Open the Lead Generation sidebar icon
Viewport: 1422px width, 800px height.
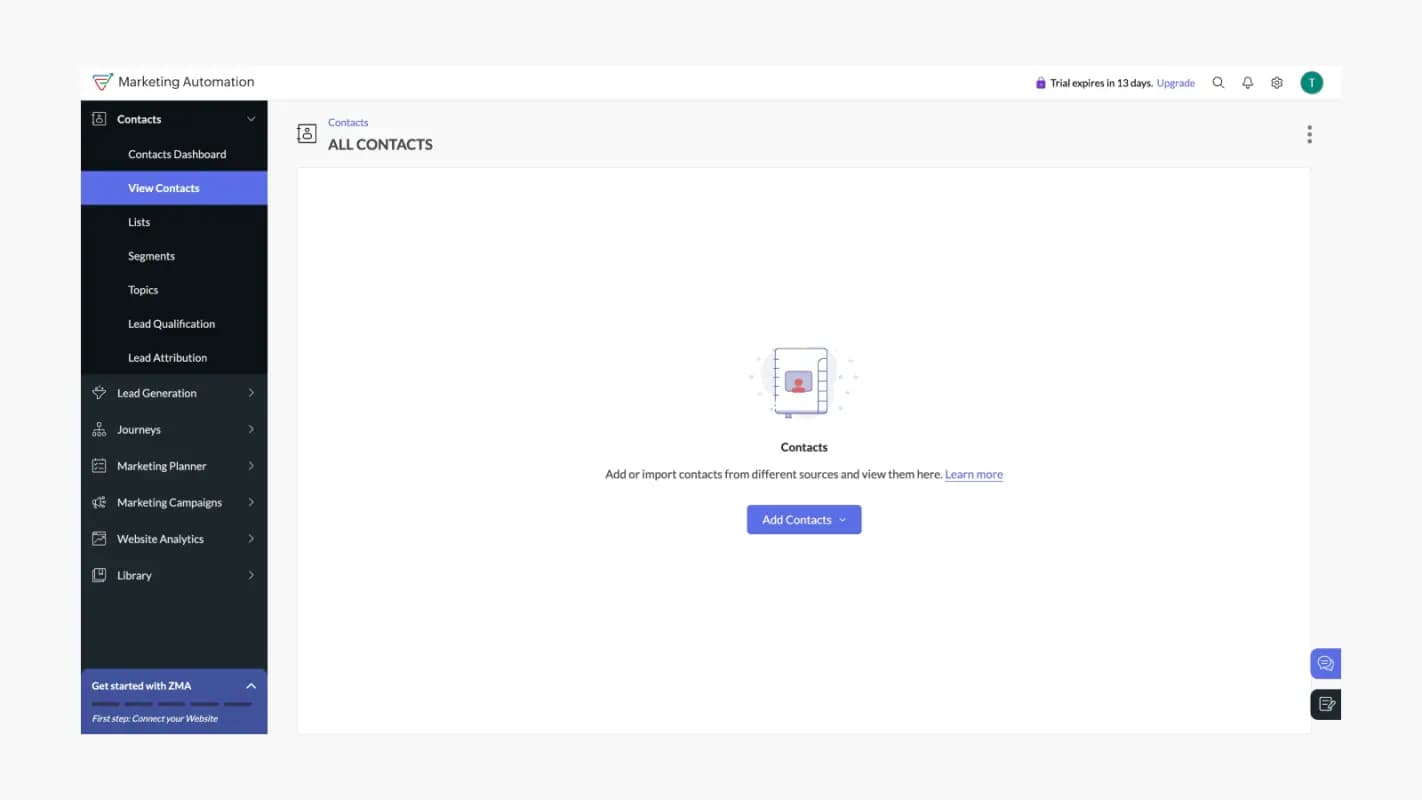(99, 393)
